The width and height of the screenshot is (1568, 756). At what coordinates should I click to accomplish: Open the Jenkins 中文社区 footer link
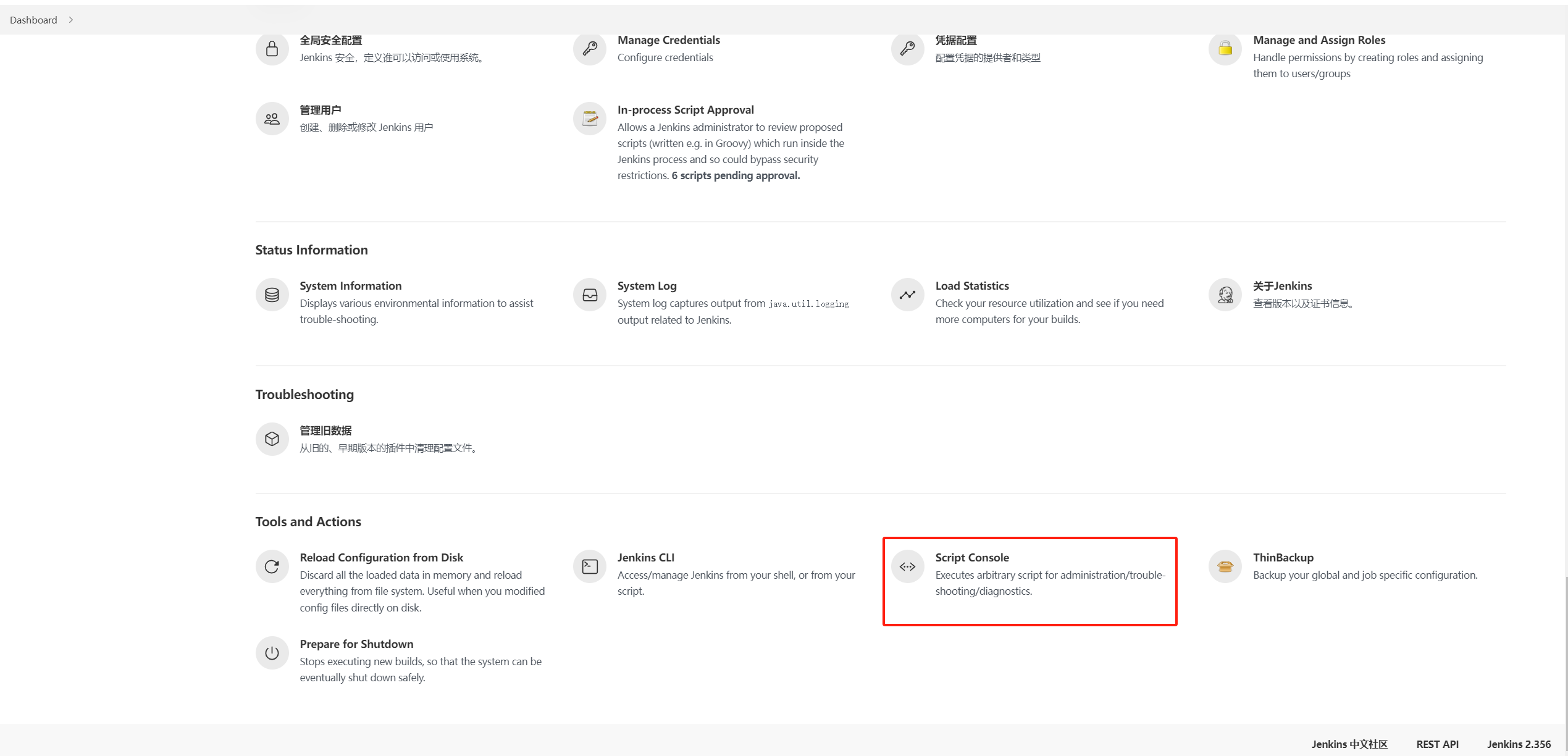click(x=1349, y=744)
